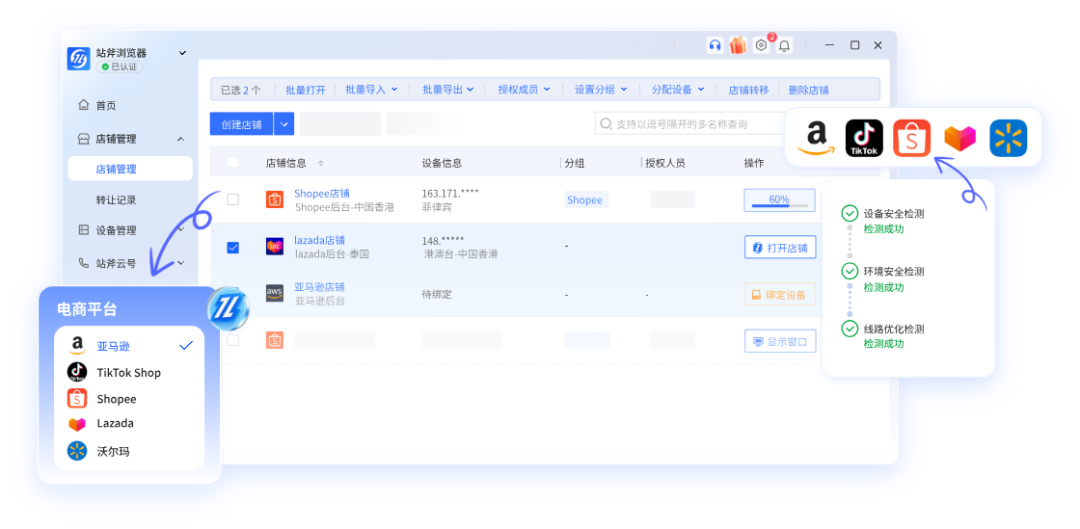Image resolution: width=1080 pixels, height=529 pixels.
Task: Collapse the 店铺管理 sidebar section
Action: (180, 139)
